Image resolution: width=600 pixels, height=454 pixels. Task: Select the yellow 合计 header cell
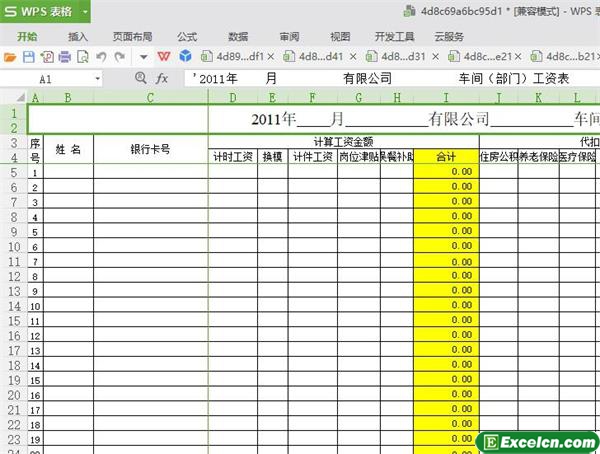(446, 157)
